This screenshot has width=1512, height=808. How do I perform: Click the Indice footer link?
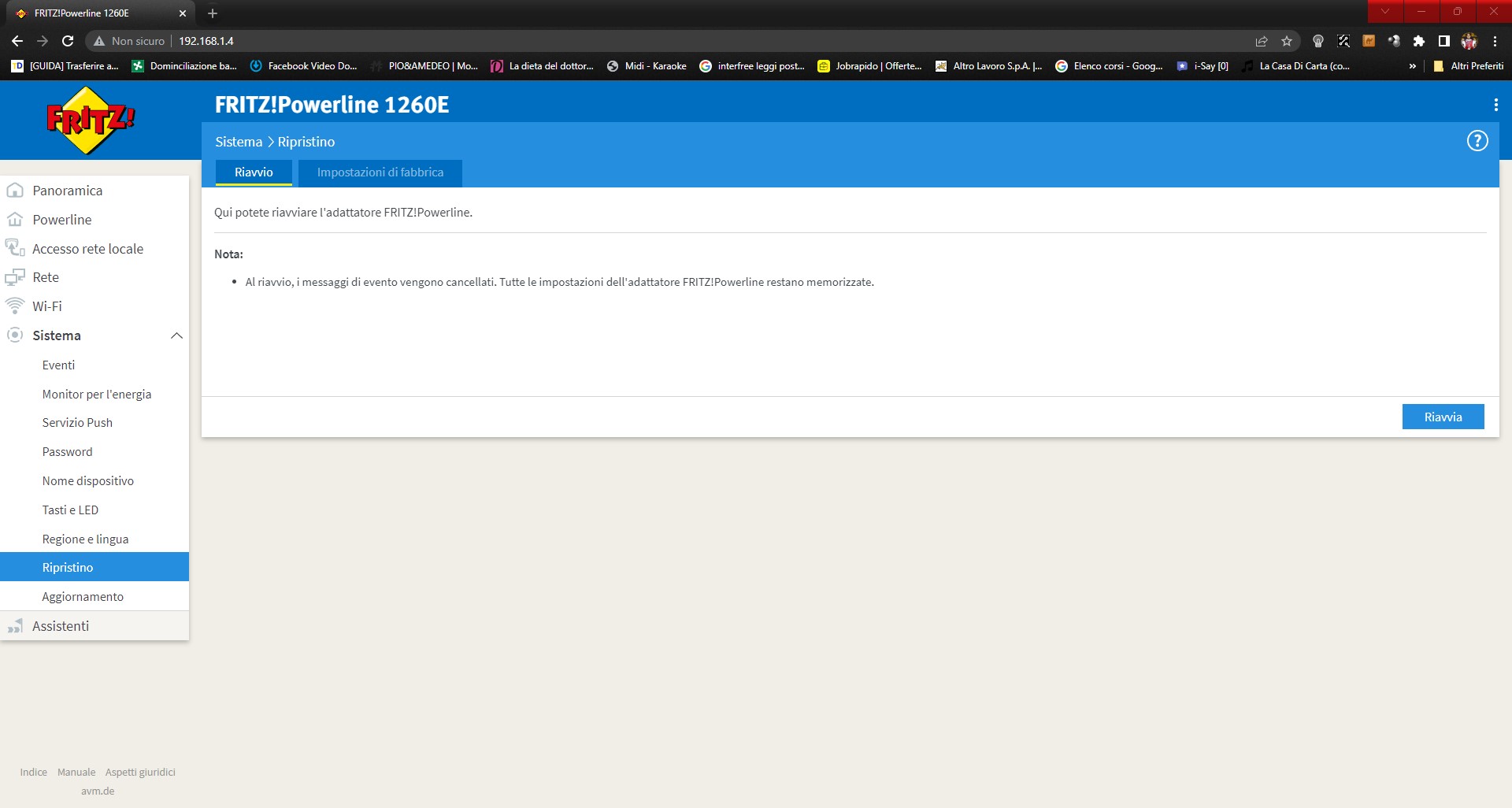[x=34, y=772]
